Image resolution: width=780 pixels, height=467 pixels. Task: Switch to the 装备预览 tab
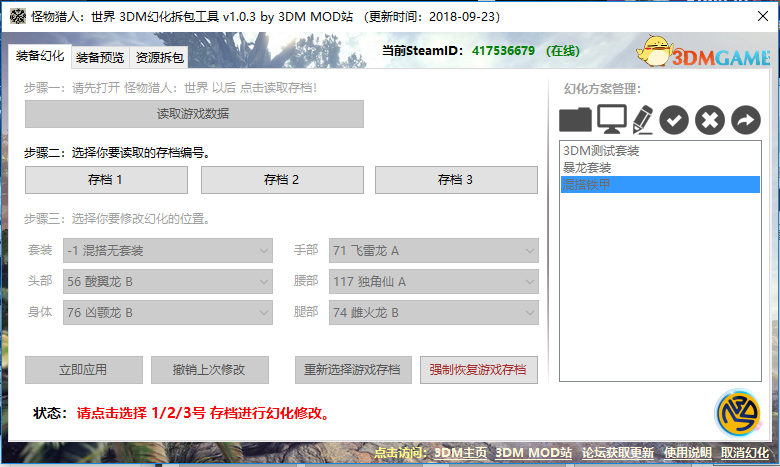coord(100,58)
